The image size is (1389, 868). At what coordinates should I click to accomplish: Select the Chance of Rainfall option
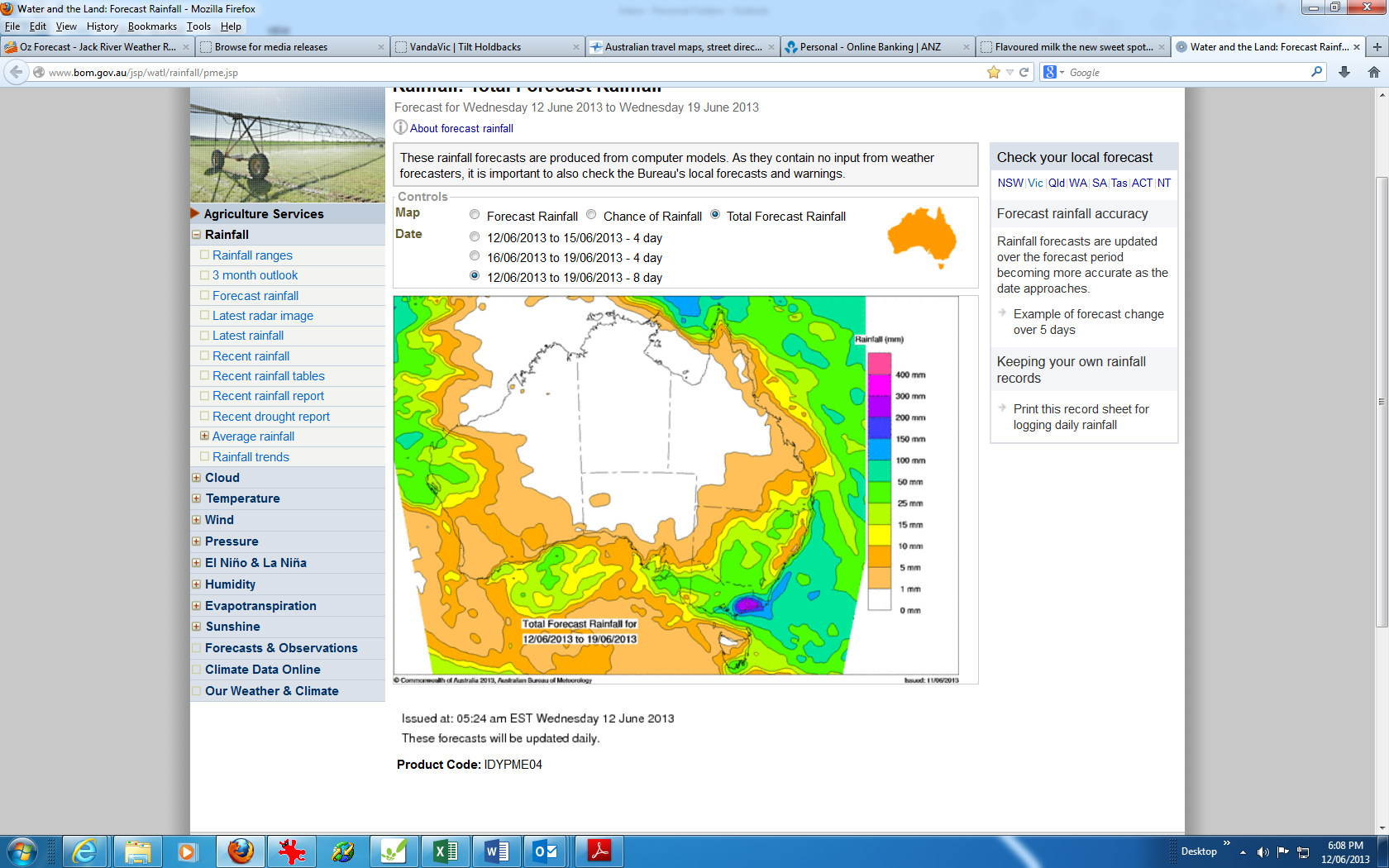click(591, 215)
